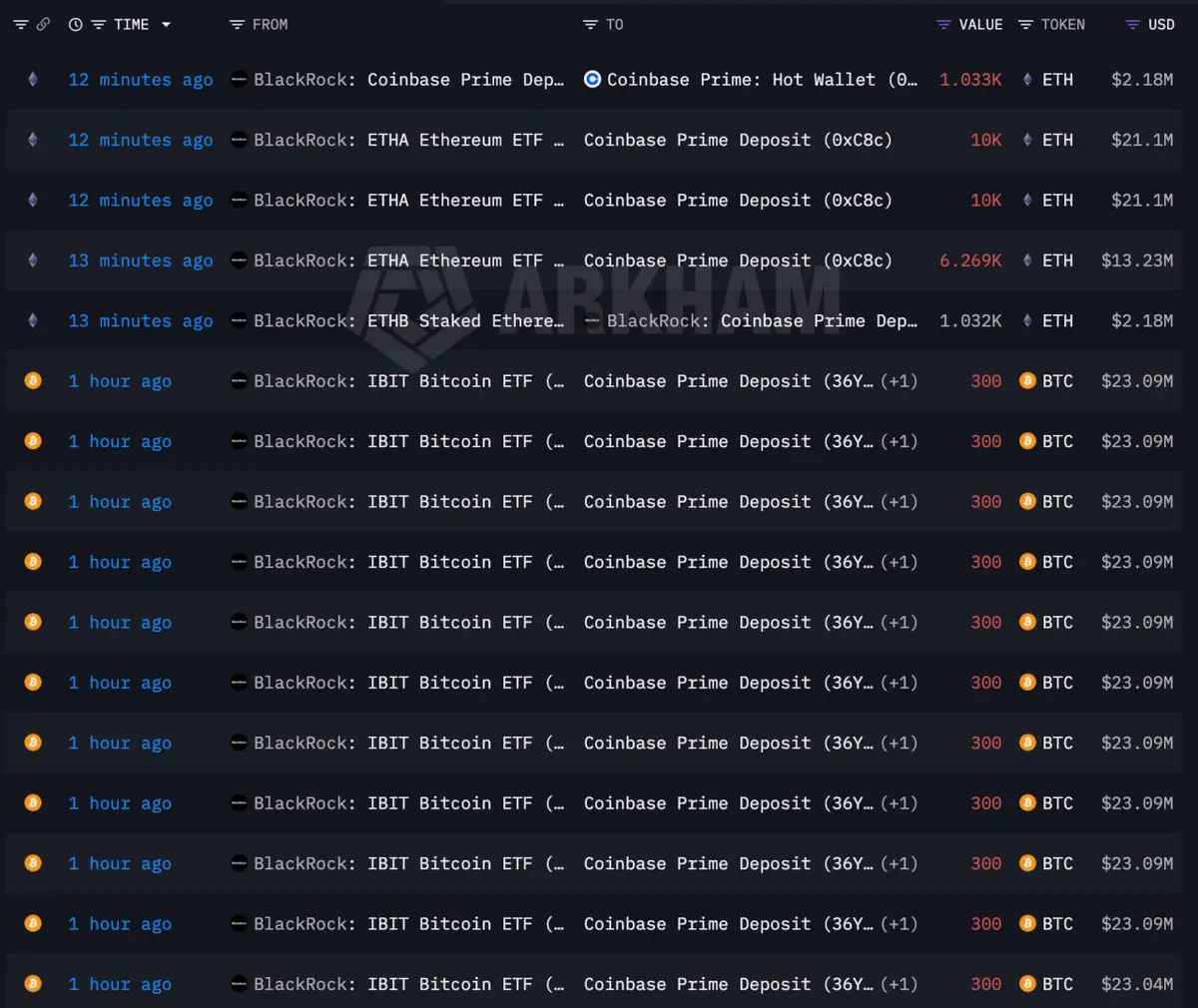Click the Coinbase Prime Hot Wallet logo icon
This screenshot has width=1198, height=1008.
[592, 79]
